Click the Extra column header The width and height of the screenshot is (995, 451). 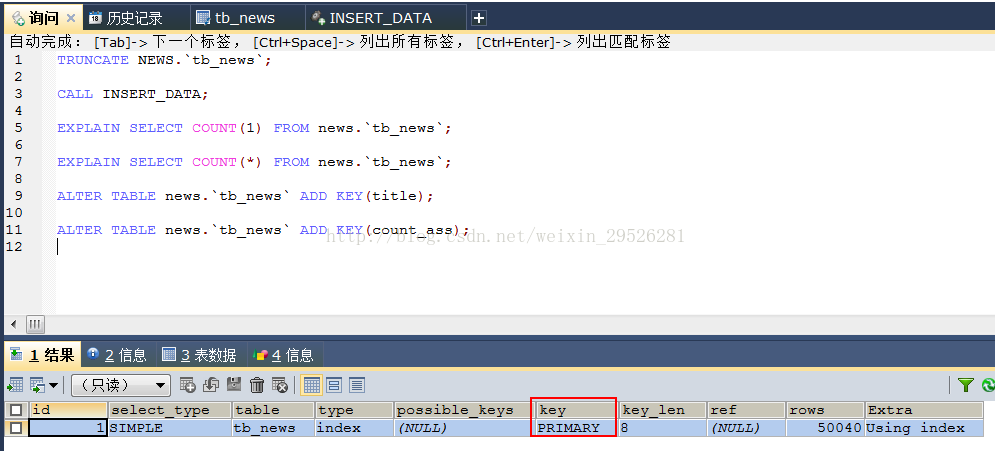tap(924, 410)
